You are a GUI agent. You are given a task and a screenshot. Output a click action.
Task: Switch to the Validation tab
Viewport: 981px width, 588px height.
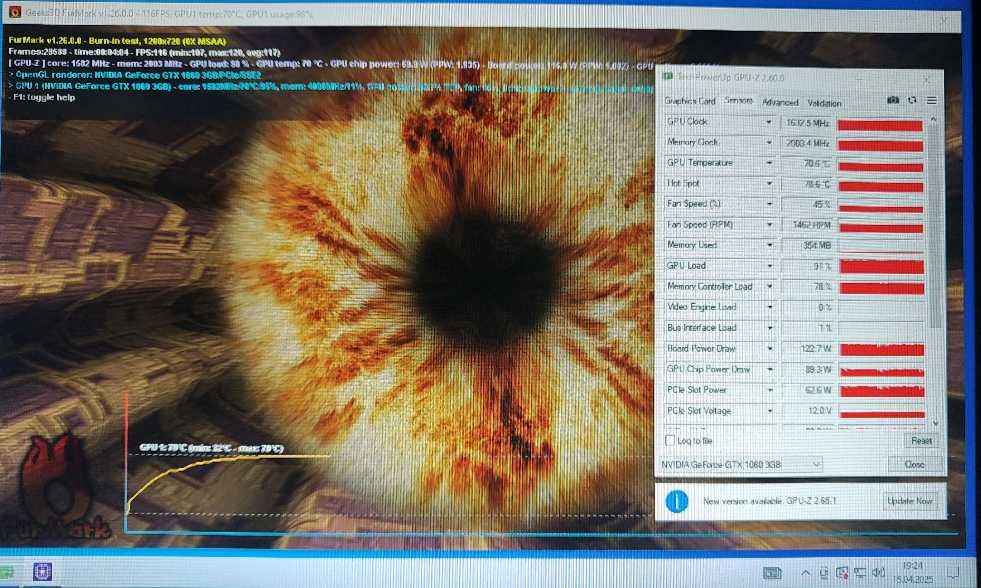pos(824,103)
